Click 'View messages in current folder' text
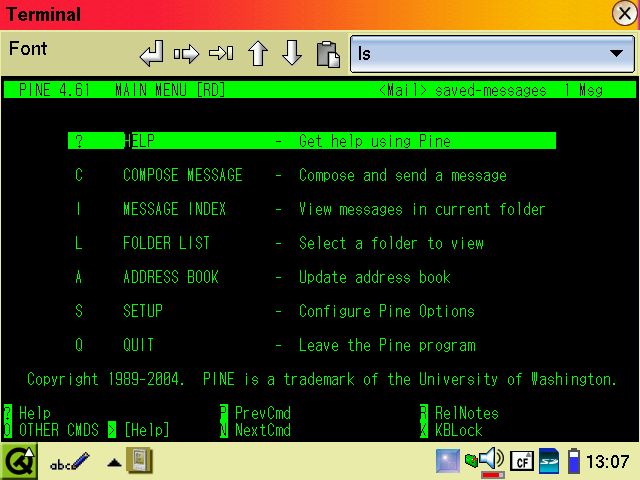Image resolution: width=640 pixels, height=480 pixels. click(x=422, y=209)
